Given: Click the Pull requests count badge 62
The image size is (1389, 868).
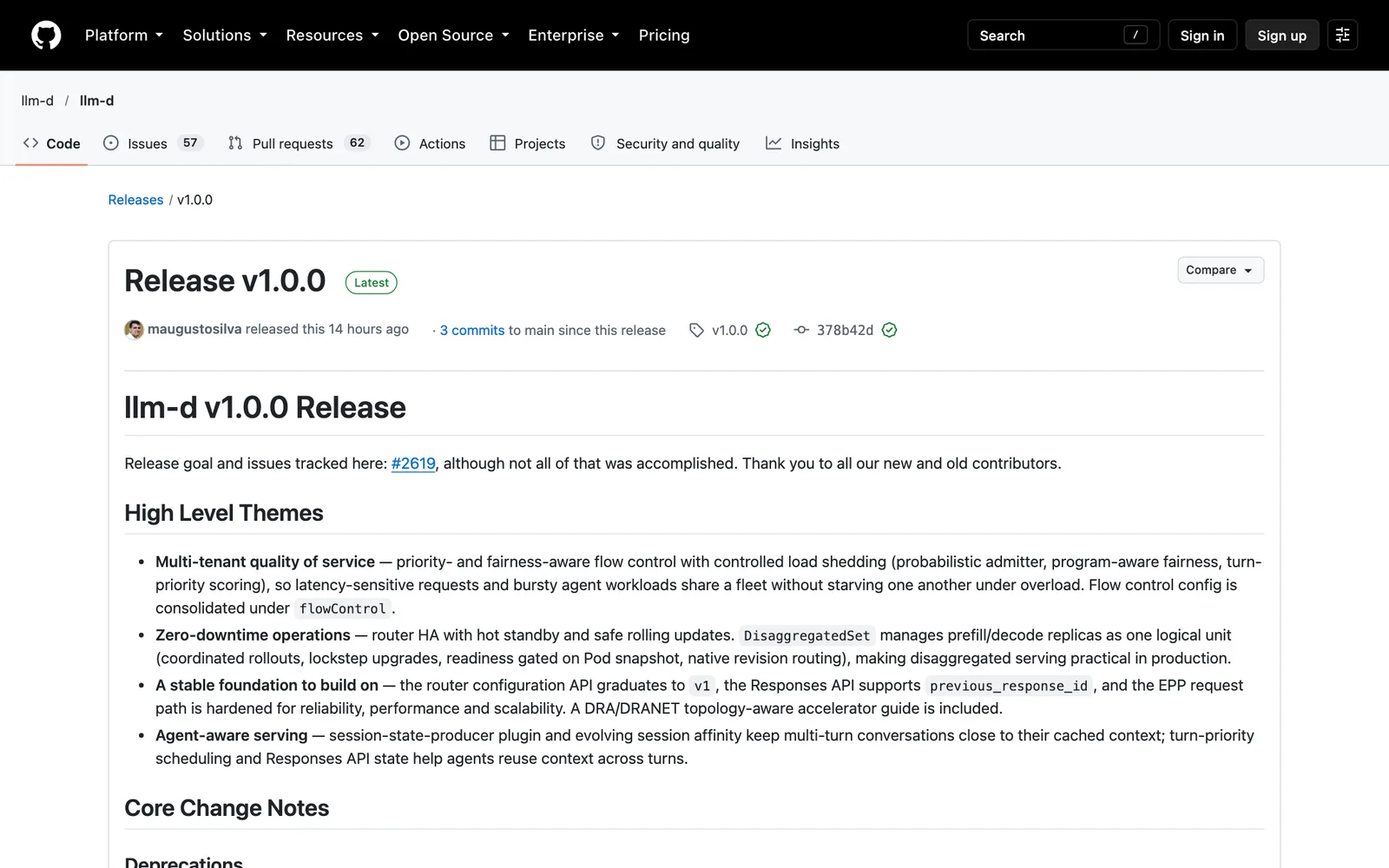Looking at the screenshot, I should click(x=357, y=143).
